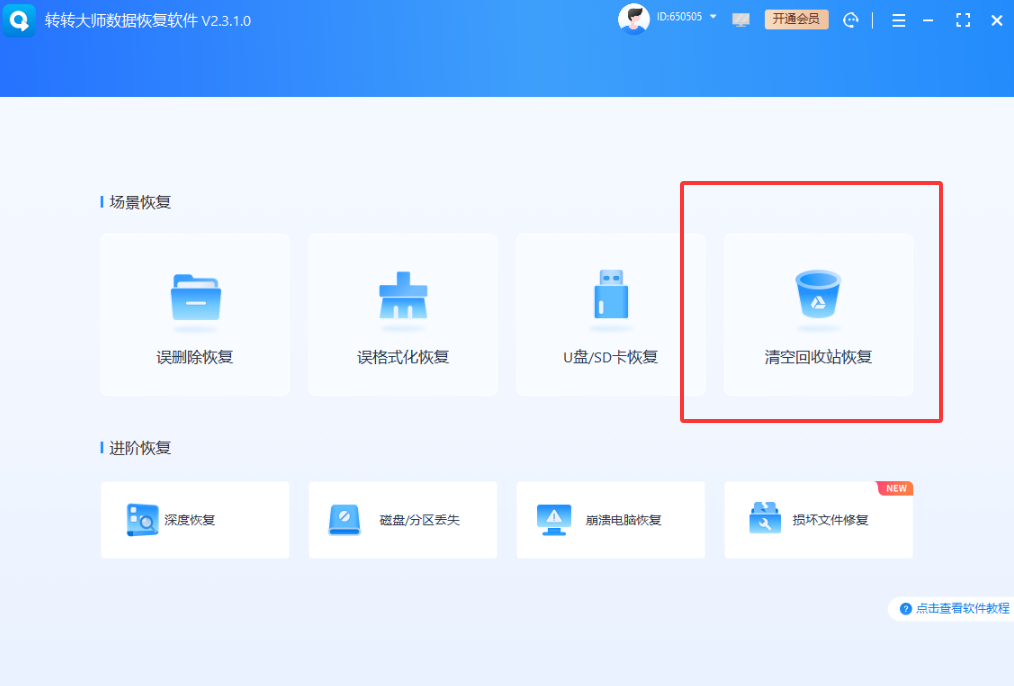Open the hamburger menu in the title bar
This screenshot has height=686, width=1014.
tap(898, 21)
